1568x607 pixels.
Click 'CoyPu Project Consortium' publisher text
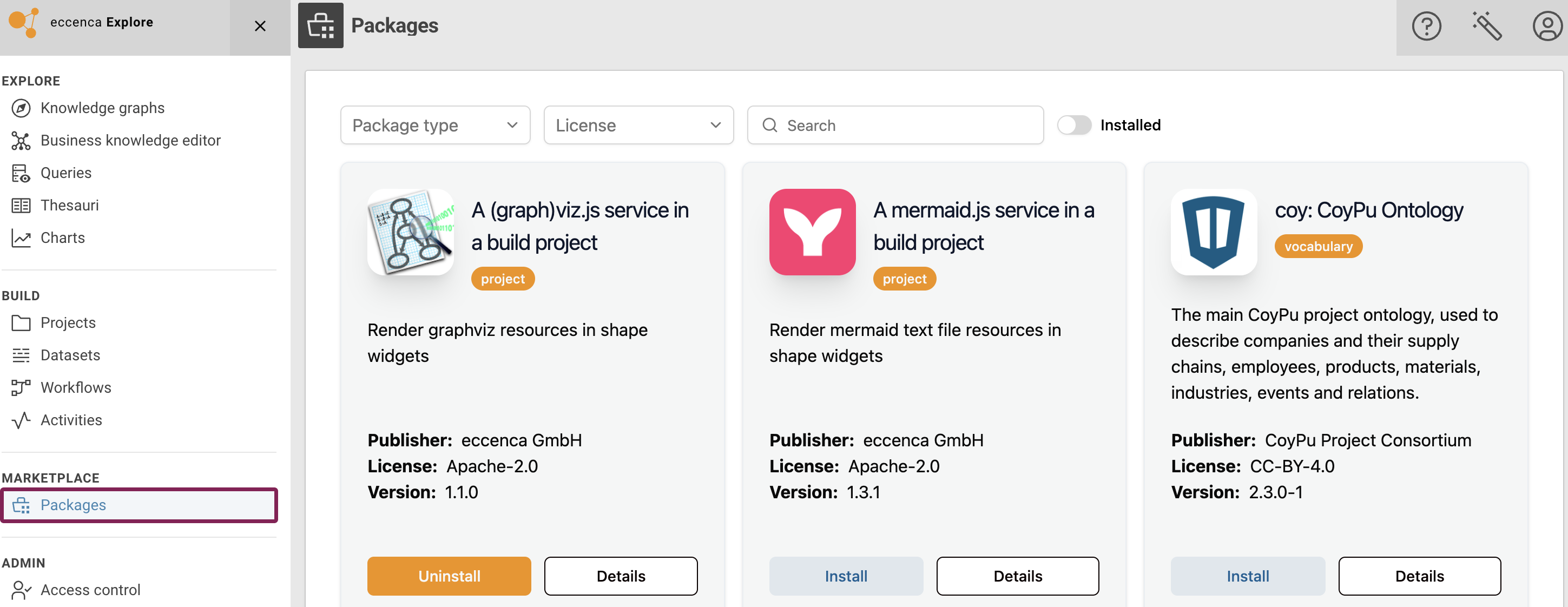pyautogui.click(x=1368, y=440)
